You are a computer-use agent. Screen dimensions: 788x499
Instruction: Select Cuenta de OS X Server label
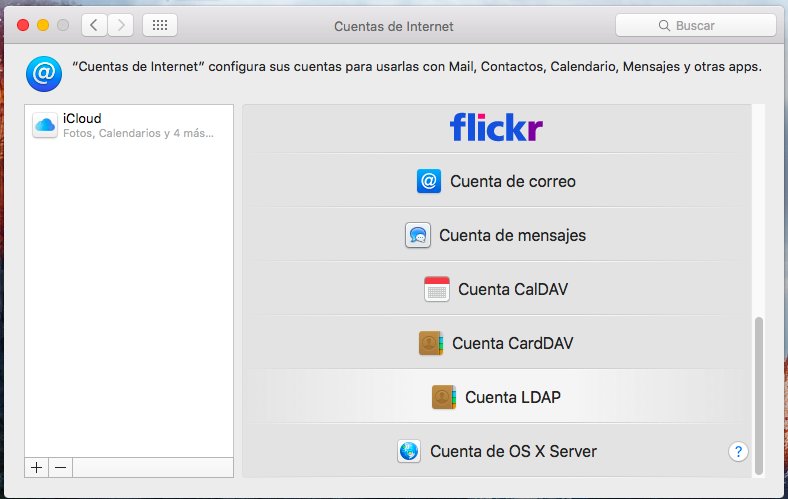click(513, 451)
